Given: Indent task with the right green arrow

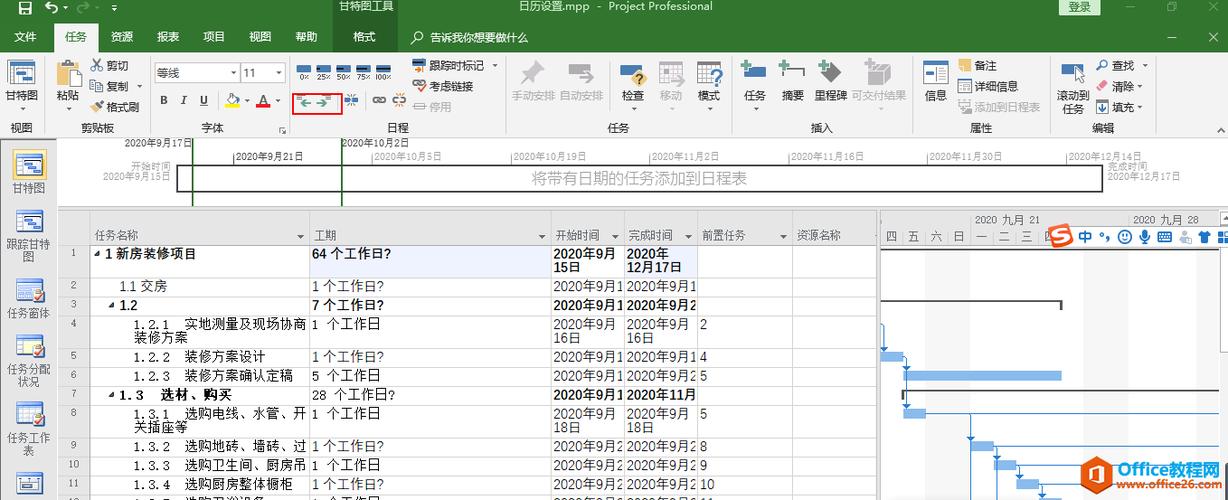Looking at the screenshot, I should click(x=322, y=102).
